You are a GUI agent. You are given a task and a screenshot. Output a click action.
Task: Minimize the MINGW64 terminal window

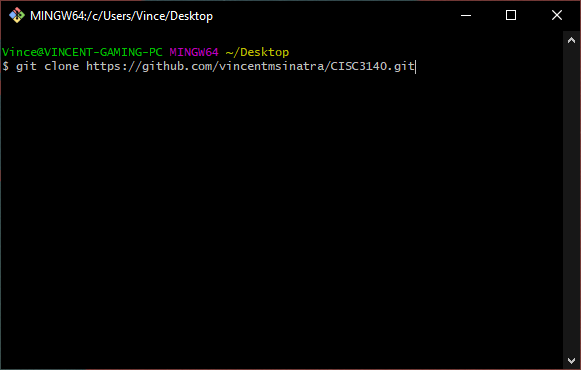[x=466, y=16]
